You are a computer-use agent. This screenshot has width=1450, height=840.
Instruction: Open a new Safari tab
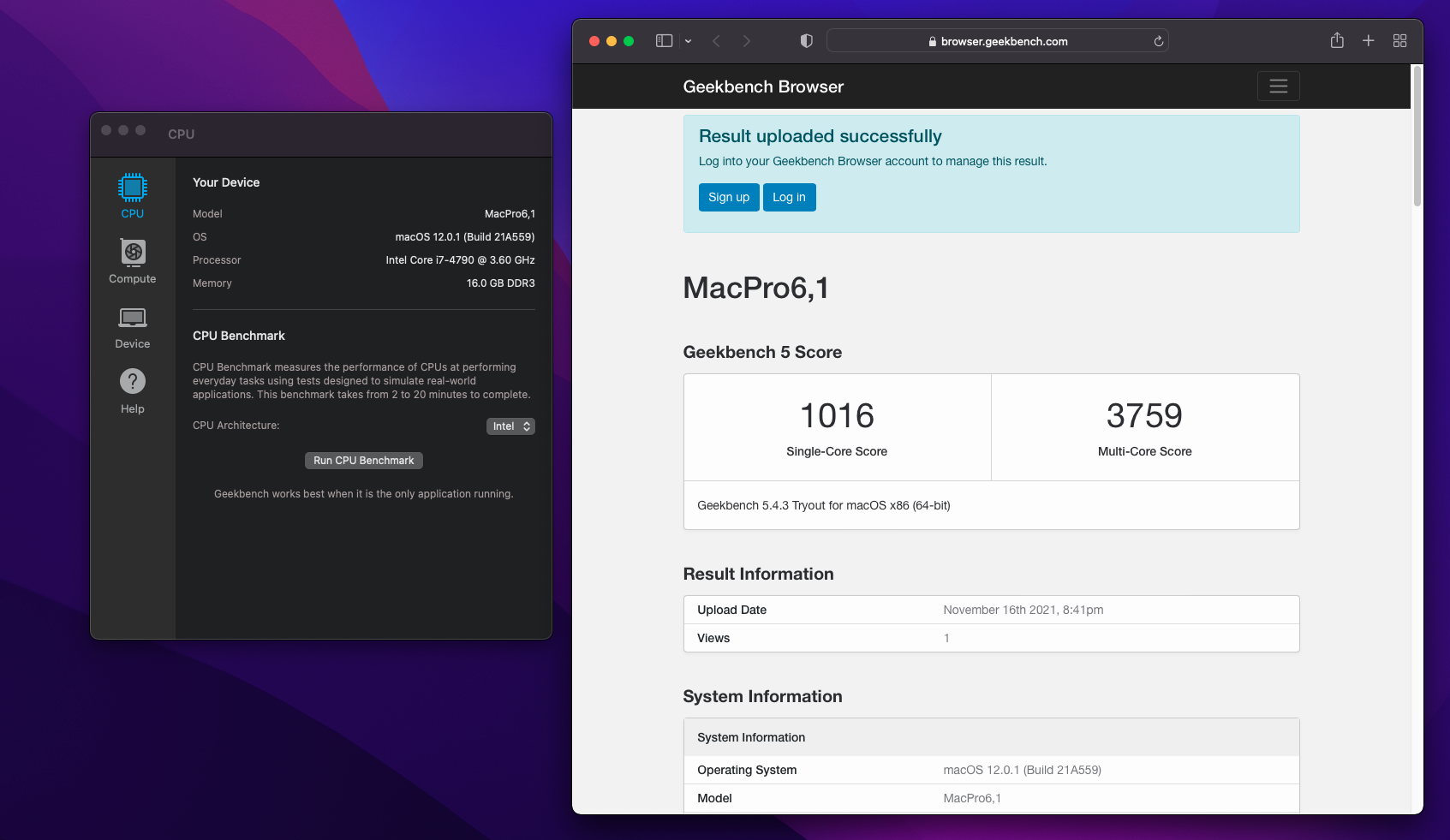(x=1369, y=40)
